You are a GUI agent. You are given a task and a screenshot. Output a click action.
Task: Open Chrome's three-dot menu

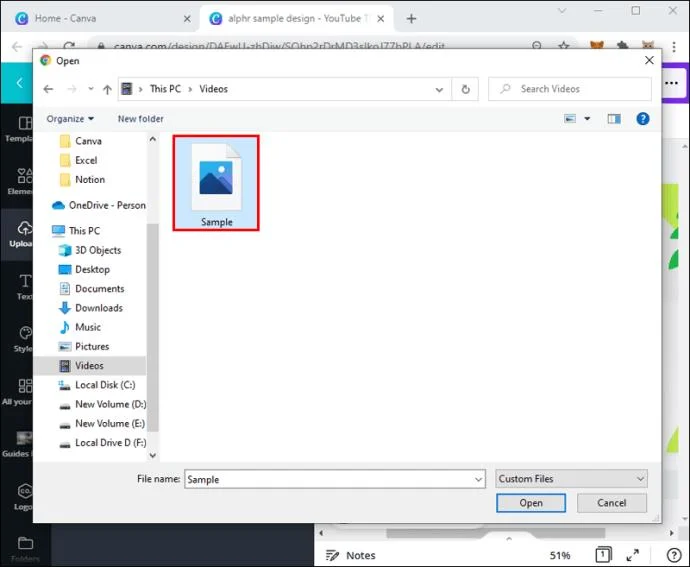tap(674, 46)
